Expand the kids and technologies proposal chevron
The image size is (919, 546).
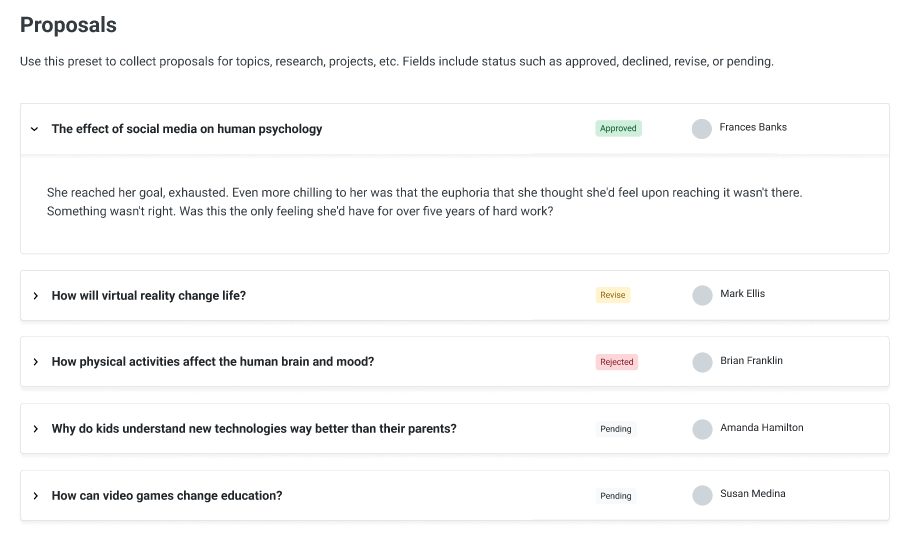[36, 429]
